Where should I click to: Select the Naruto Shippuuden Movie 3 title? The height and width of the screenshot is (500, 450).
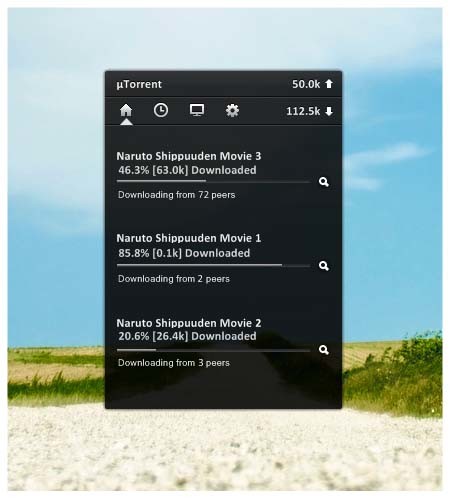click(x=189, y=156)
